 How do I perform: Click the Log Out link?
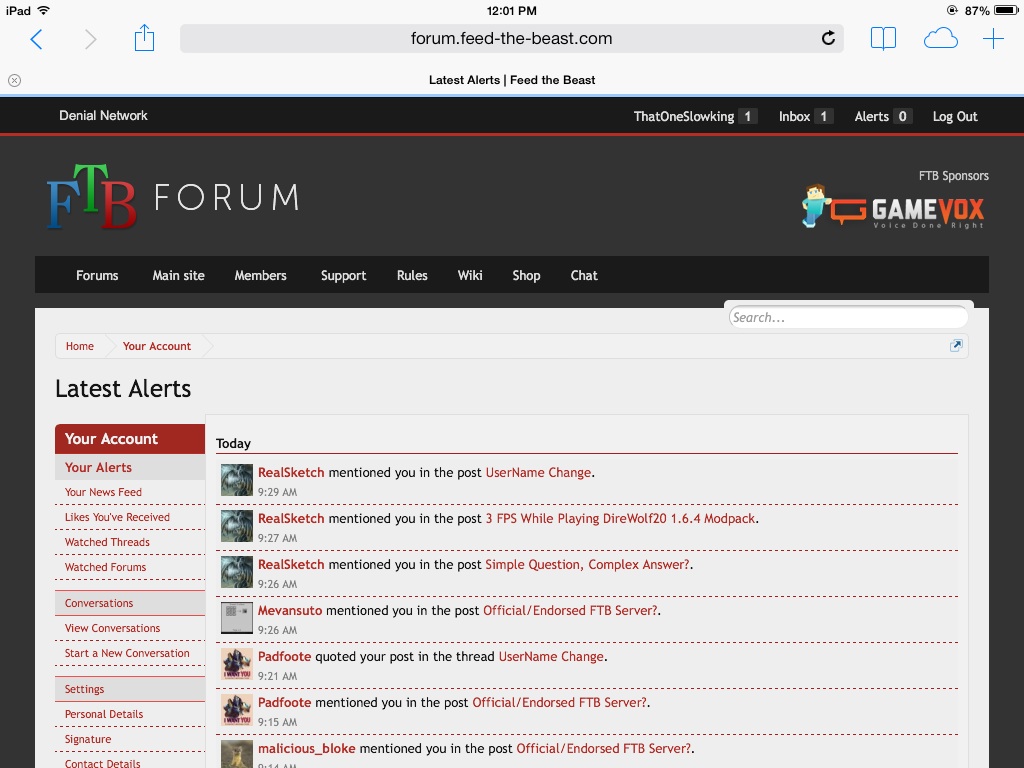click(x=955, y=116)
